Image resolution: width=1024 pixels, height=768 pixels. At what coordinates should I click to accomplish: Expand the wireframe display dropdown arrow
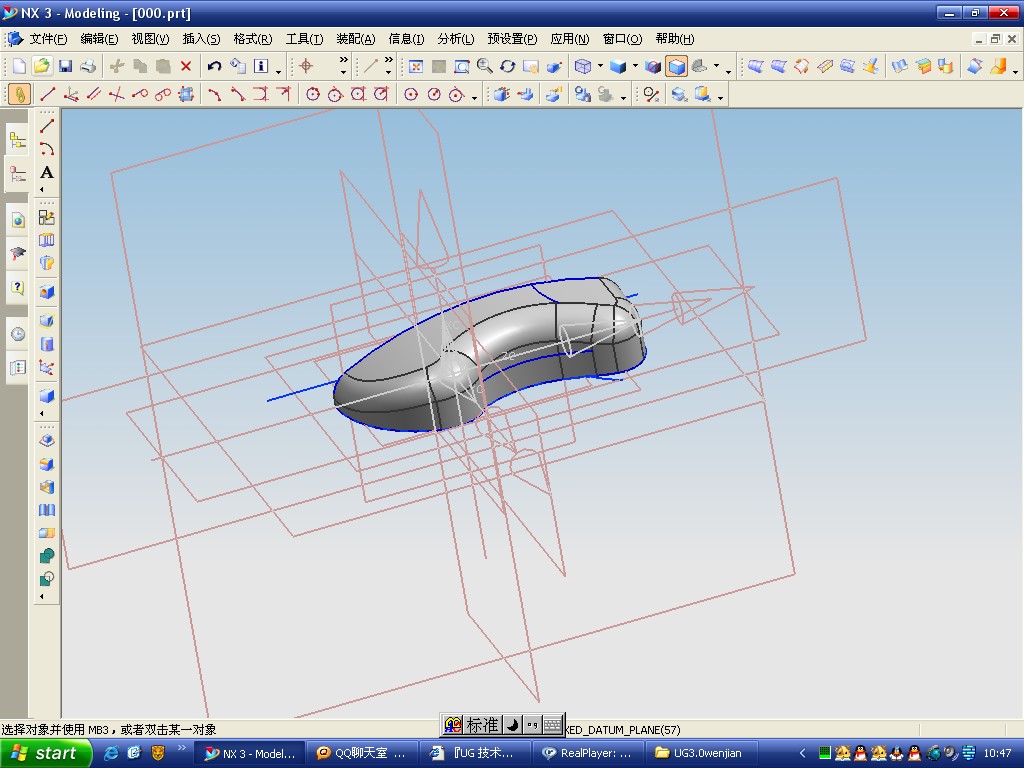point(600,67)
